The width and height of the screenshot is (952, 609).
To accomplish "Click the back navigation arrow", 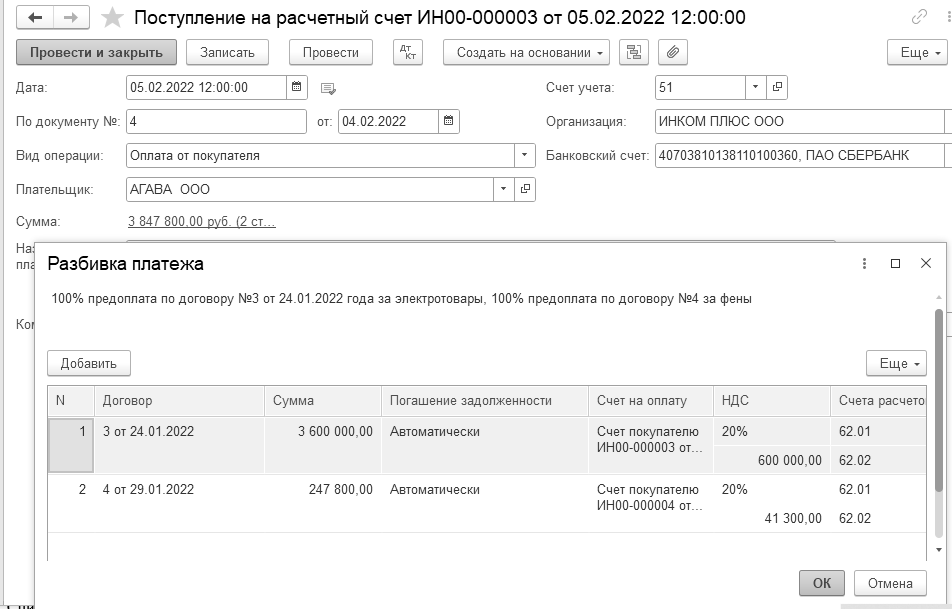I will pyautogui.click(x=36, y=18).
